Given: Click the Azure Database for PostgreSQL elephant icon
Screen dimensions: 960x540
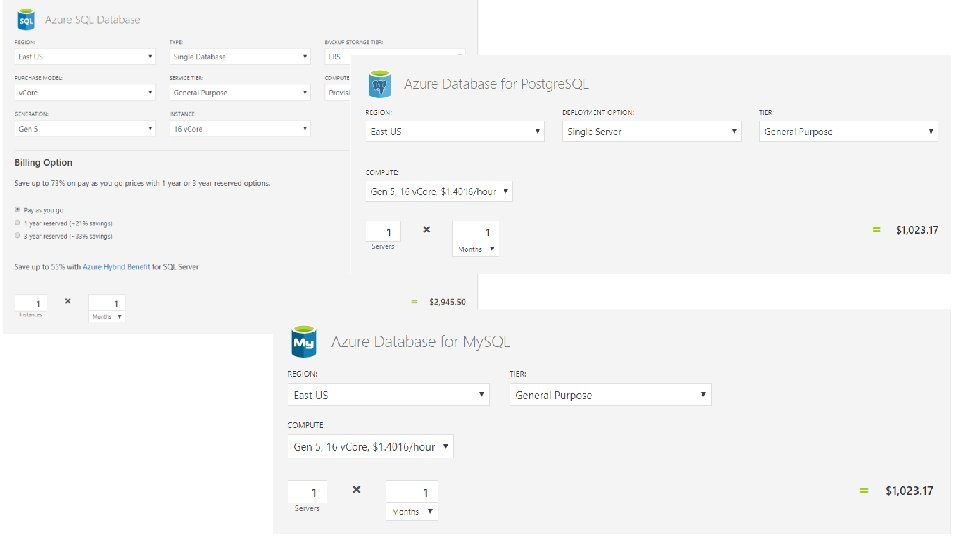Looking at the screenshot, I should pyautogui.click(x=380, y=84).
